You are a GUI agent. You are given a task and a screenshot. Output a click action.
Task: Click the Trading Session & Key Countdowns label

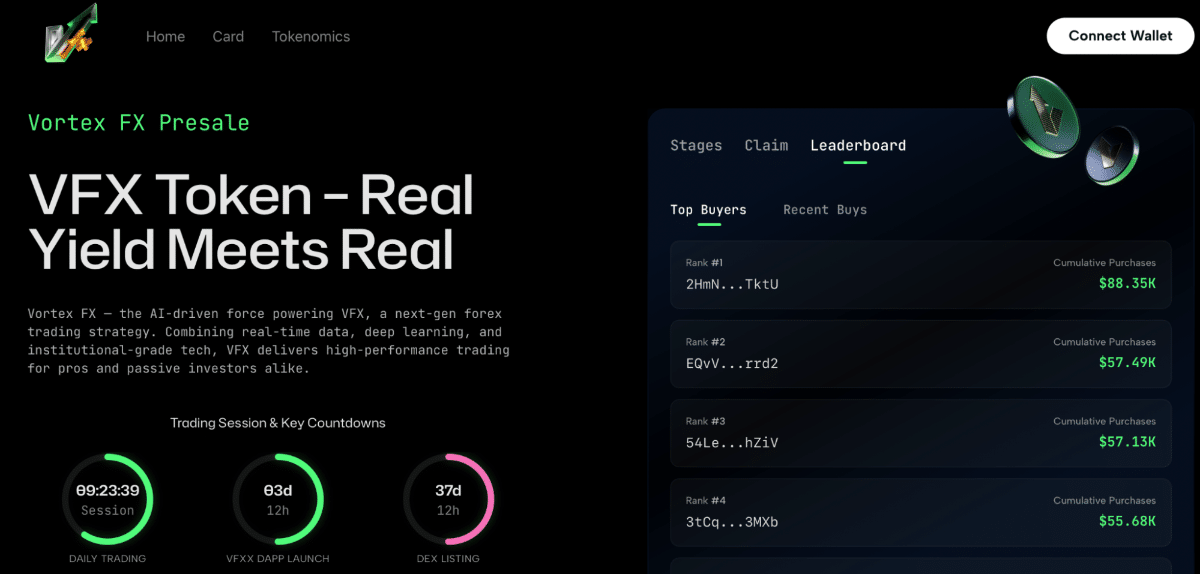278,423
